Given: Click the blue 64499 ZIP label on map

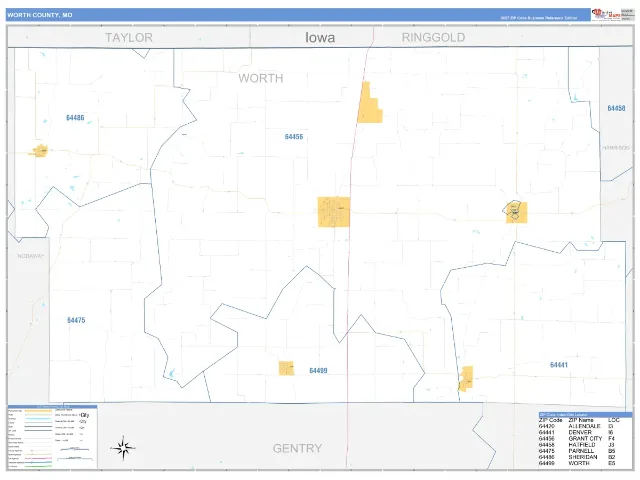Looking at the screenshot, I should click(x=318, y=371).
